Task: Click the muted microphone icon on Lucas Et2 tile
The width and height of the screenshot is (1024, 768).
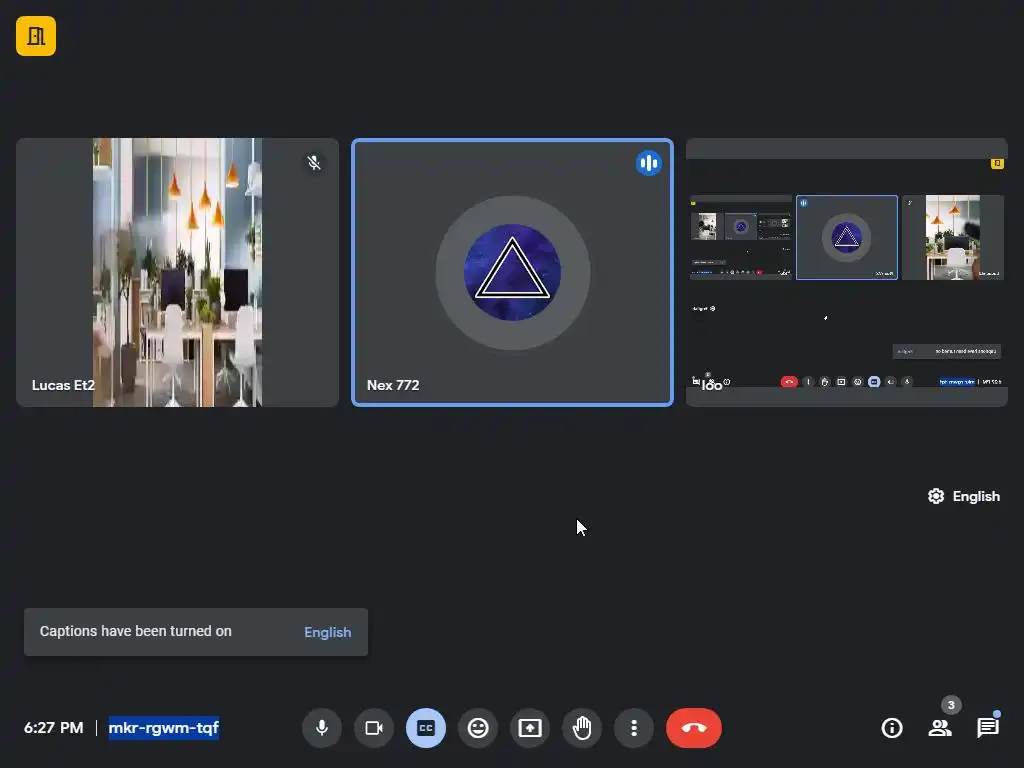Action: [314, 163]
